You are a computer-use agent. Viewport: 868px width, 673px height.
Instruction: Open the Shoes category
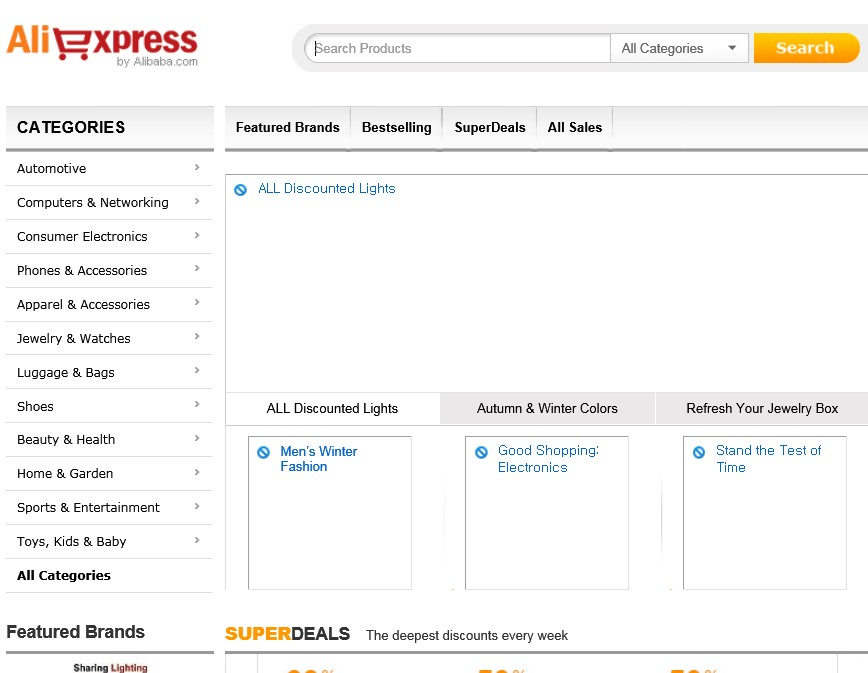coord(35,406)
